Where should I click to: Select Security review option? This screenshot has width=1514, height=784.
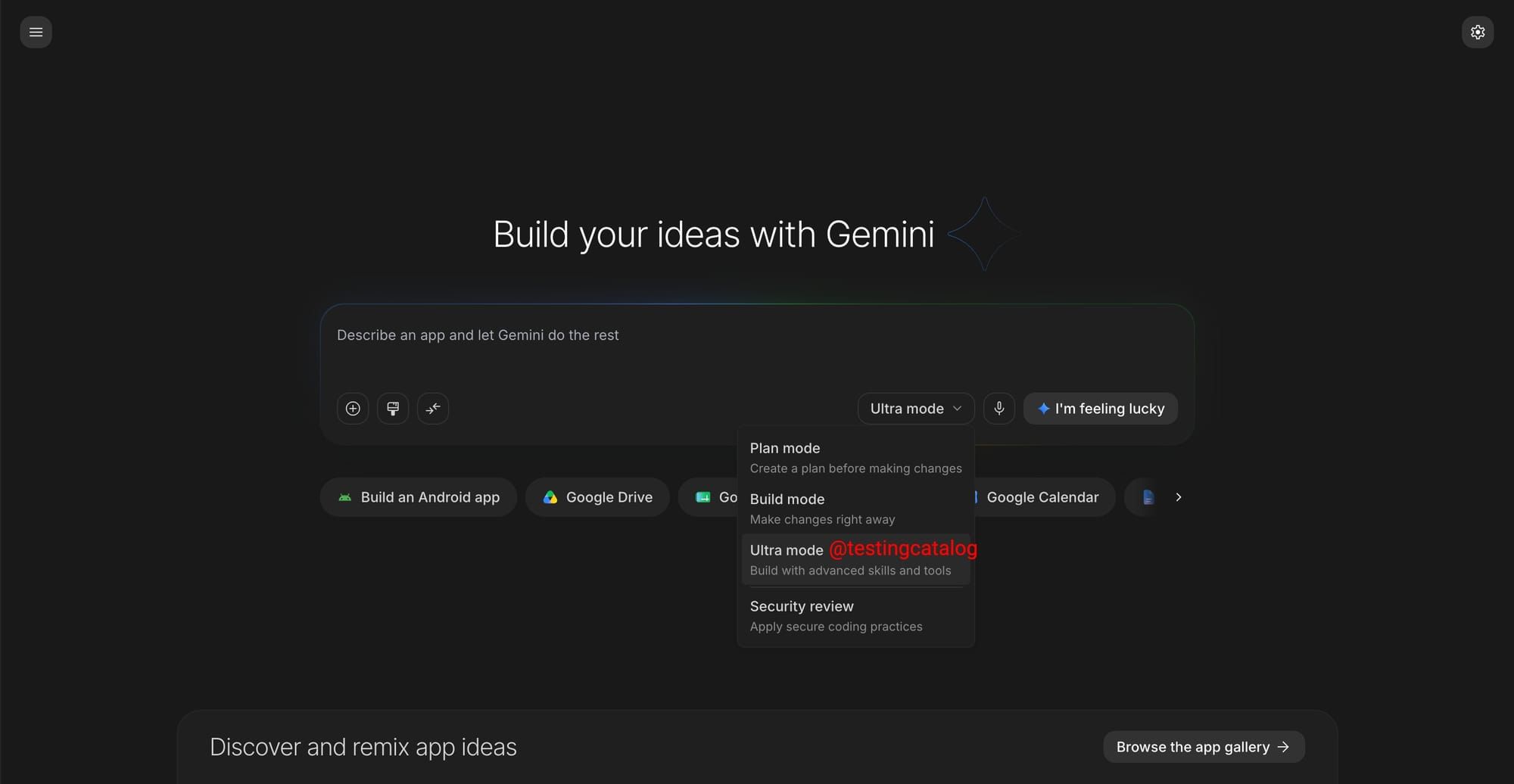[x=855, y=616]
